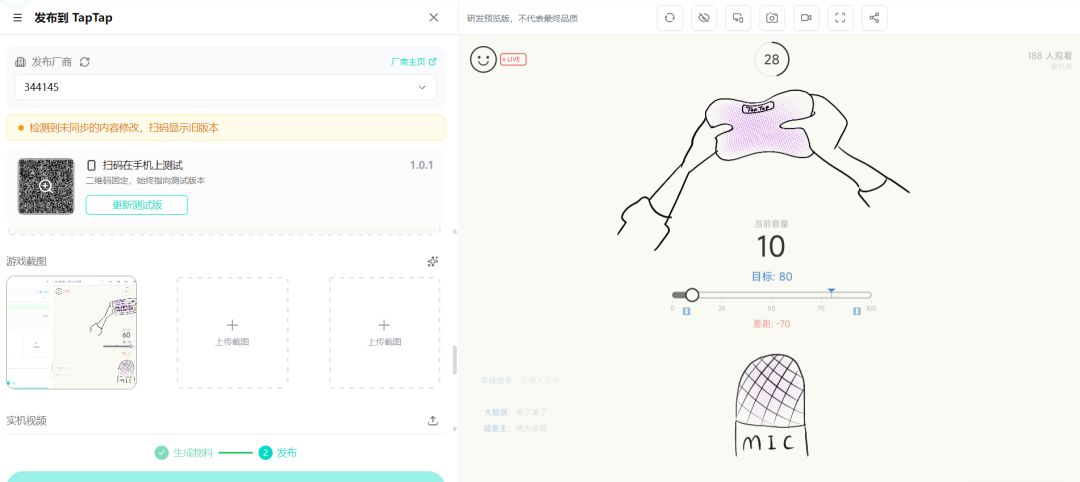Refresh the 发布厂商 list
Screen dimensions: 1080x482
tap(85, 62)
